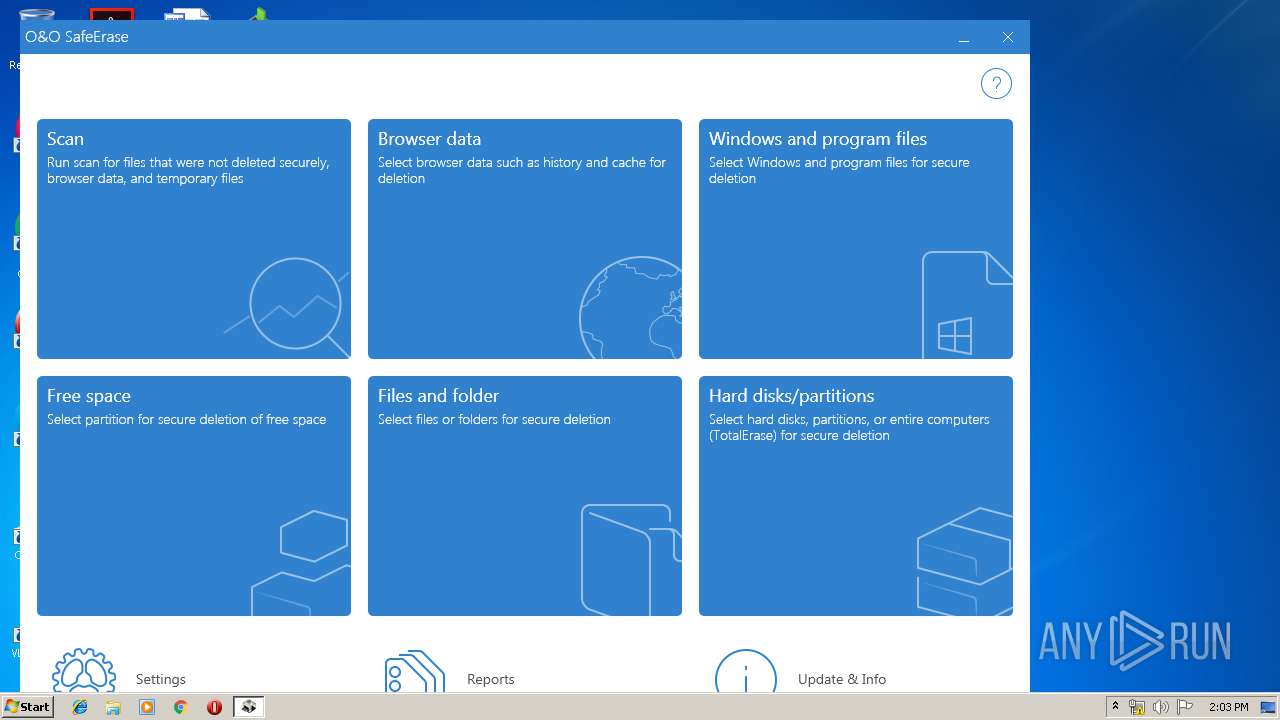Open the Action Center flag icon
This screenshot has width=1280, height=720.
pos(1186,707)
